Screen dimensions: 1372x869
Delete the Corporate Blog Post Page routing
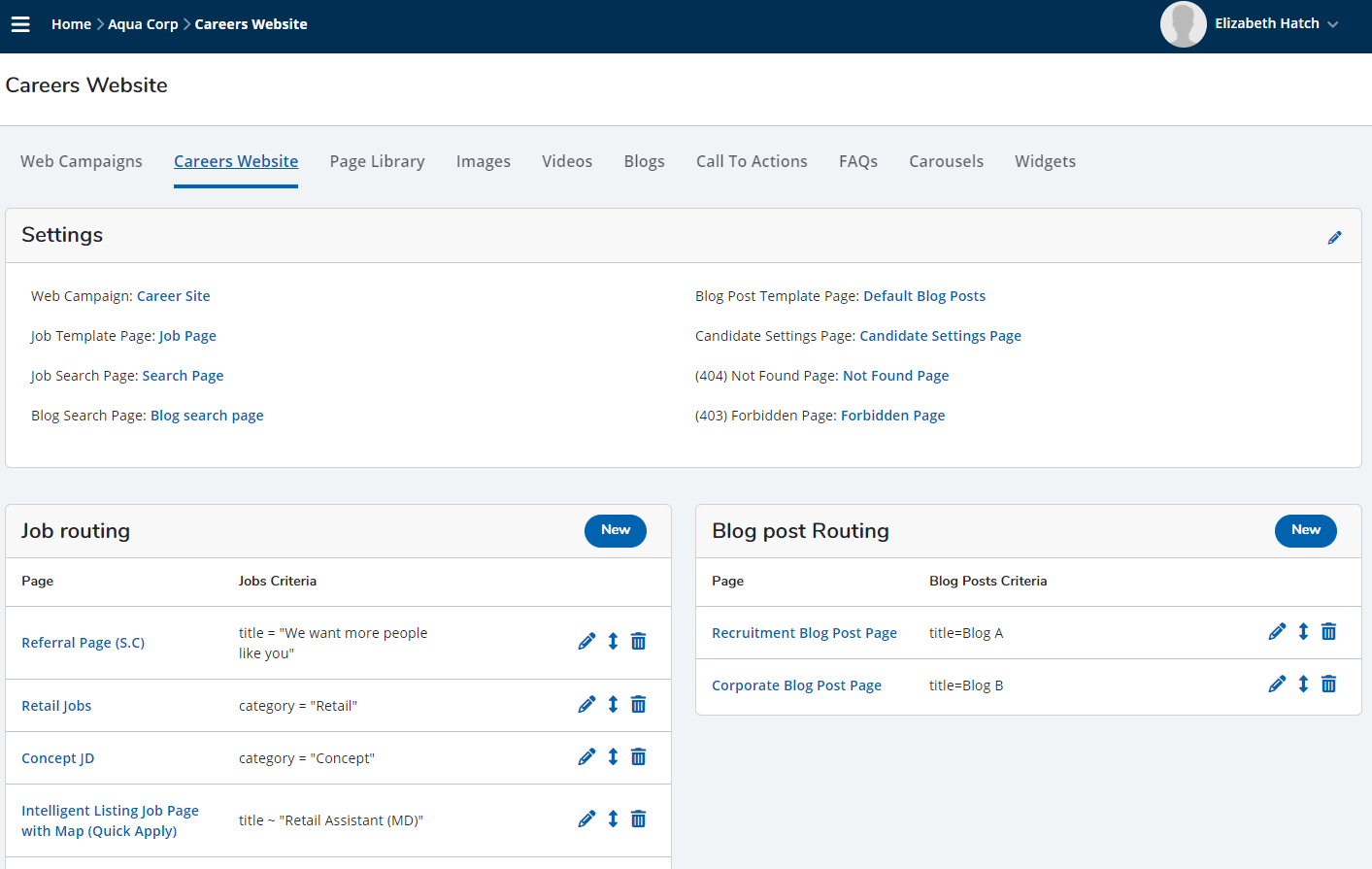1328,684
